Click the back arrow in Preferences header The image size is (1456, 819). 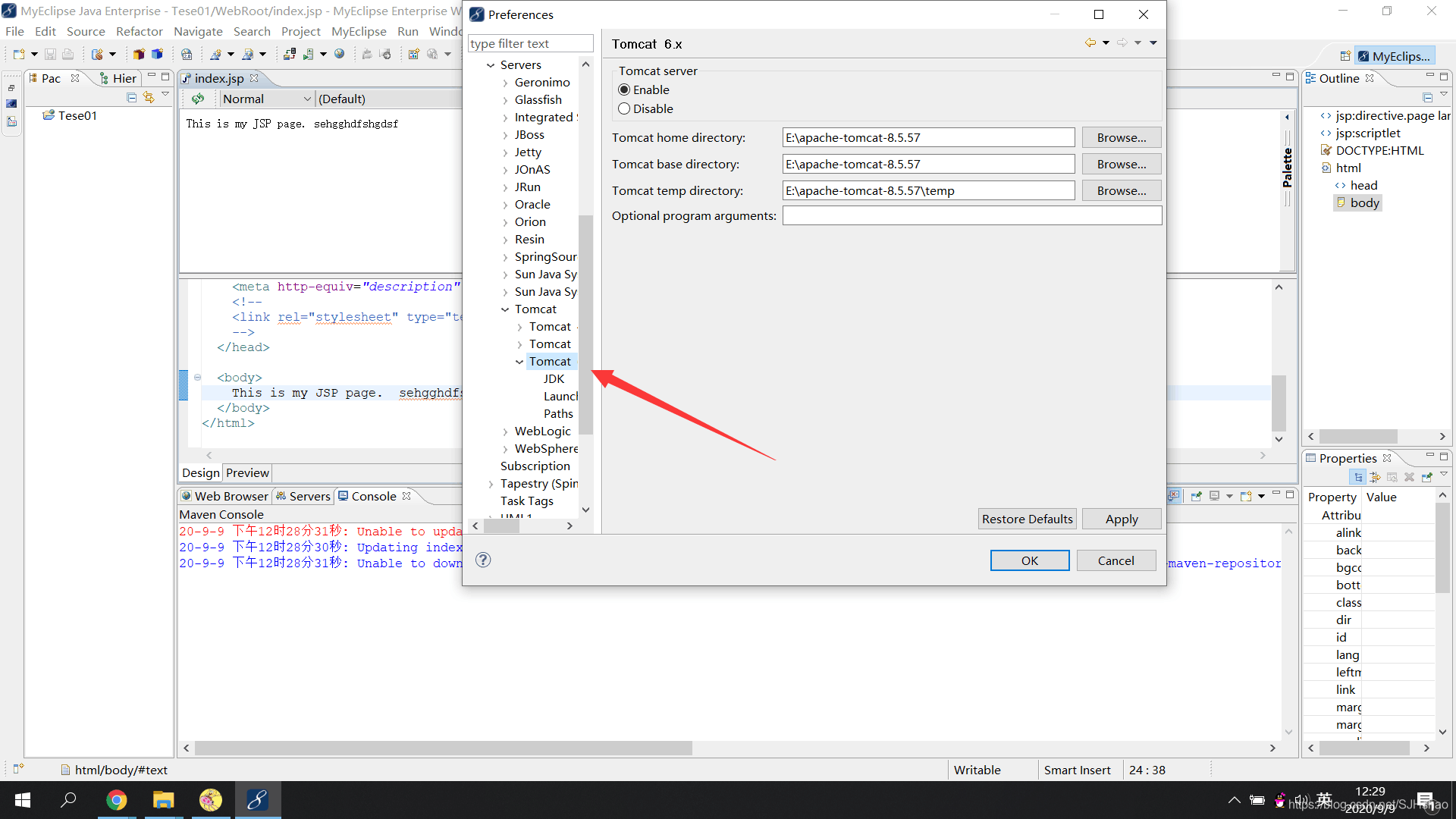click(1090, 43)
